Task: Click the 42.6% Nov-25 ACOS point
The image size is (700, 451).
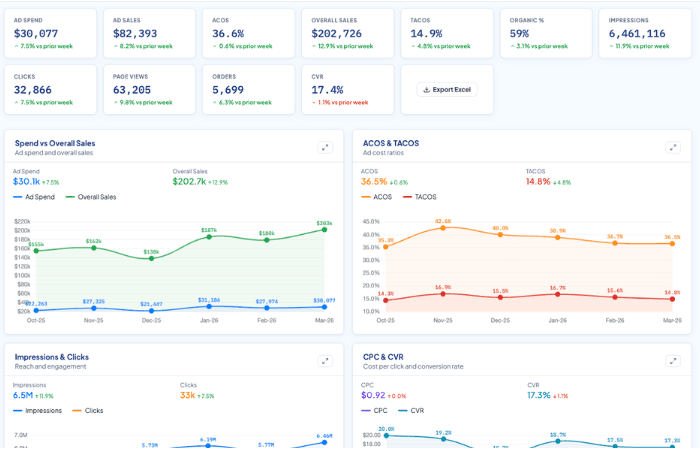Action: pyautogui.click(x=443, y=228)
